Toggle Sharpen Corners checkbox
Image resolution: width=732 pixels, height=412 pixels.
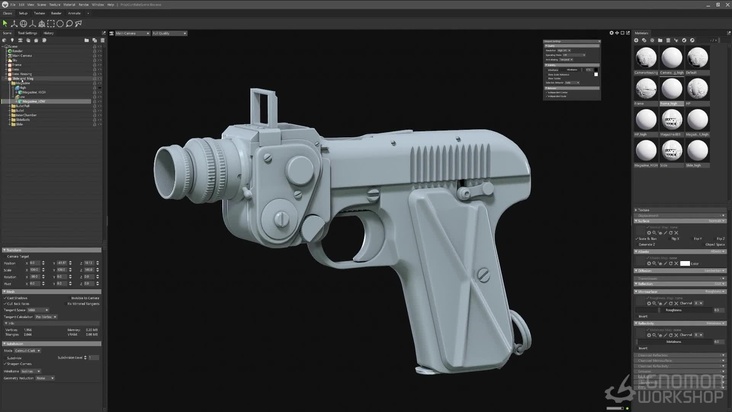(x=7, y=362)
